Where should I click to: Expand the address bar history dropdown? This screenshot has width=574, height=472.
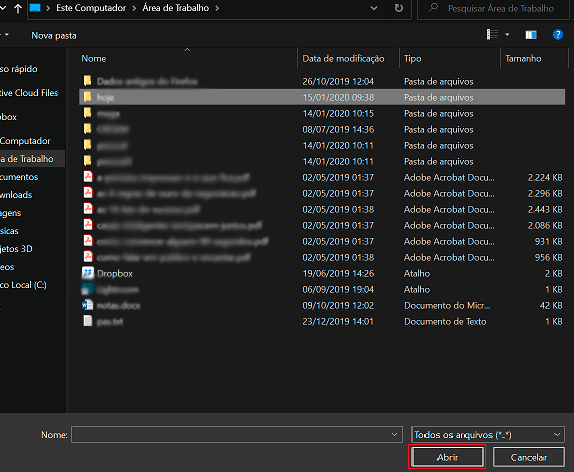(374, 8)
